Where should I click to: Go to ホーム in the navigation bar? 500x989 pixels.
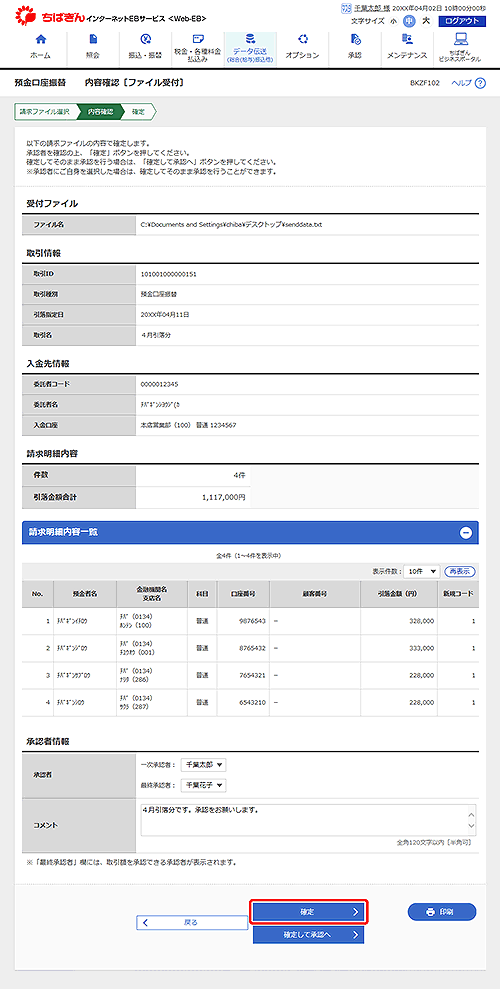coord(41,47)
